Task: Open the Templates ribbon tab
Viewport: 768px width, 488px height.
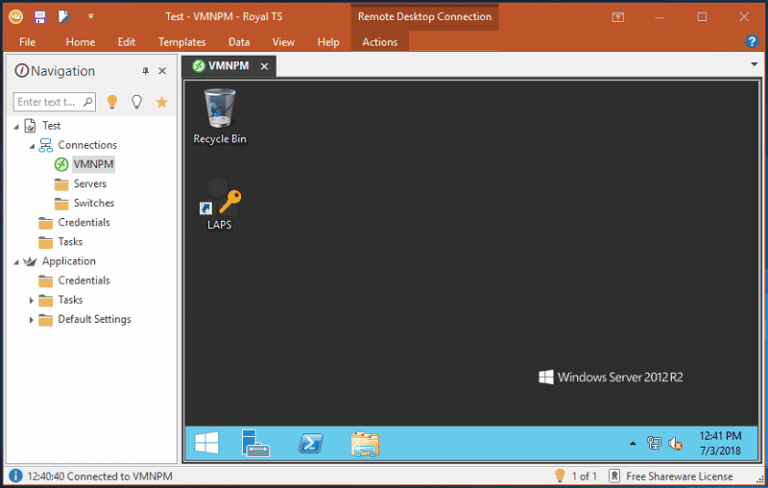Action: [182, 42]
